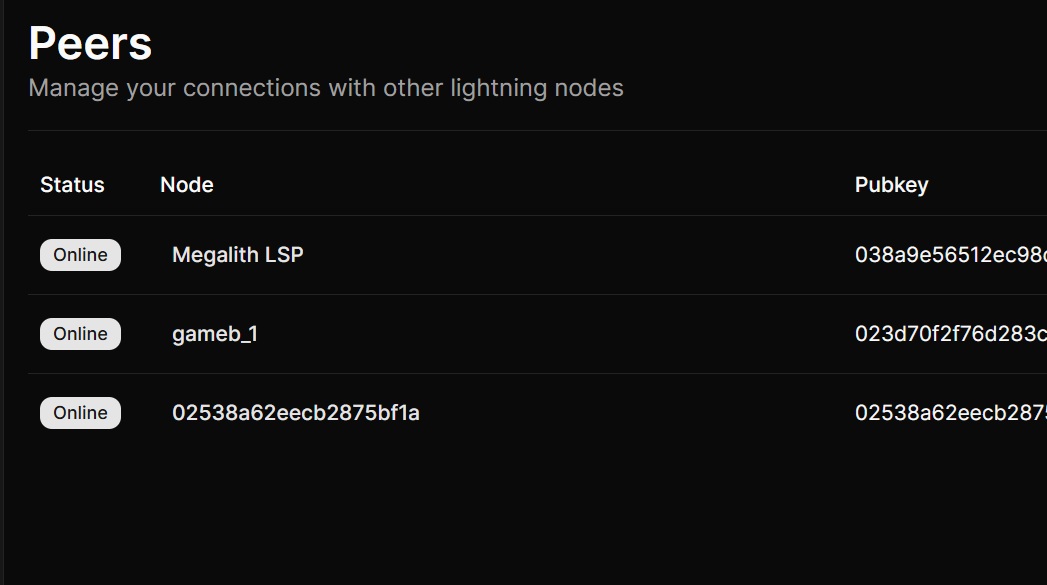Sort by the Status column header
Viewport: 1047px width, 585px height.
72,185
